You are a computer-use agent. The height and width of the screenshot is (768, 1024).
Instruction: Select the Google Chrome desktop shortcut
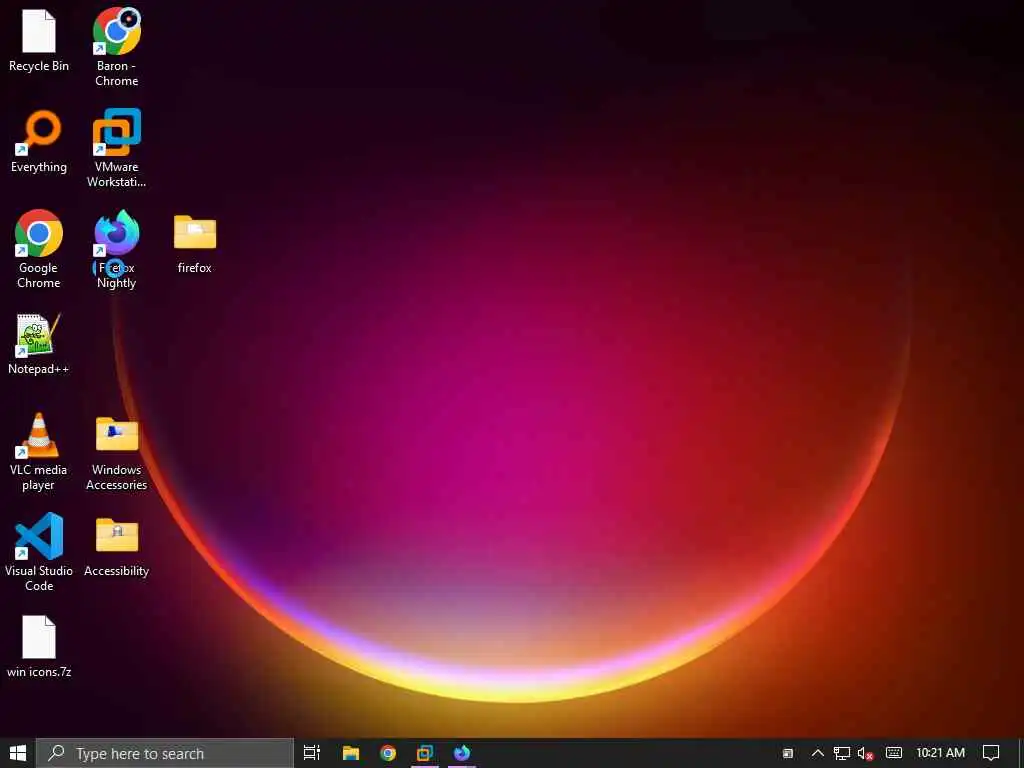[x=39, y=249]
